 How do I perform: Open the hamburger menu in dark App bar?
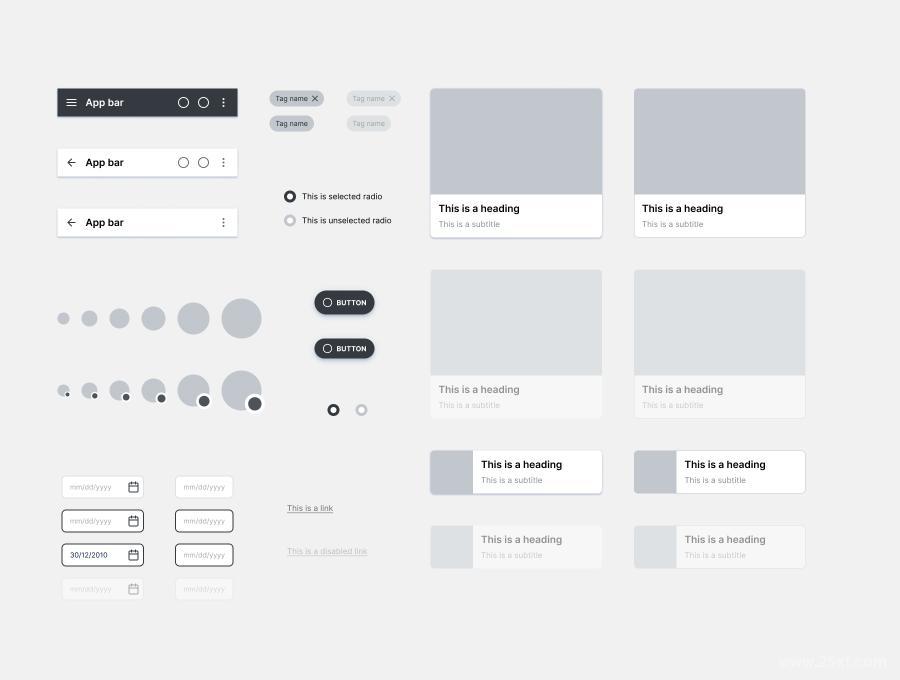71,103
